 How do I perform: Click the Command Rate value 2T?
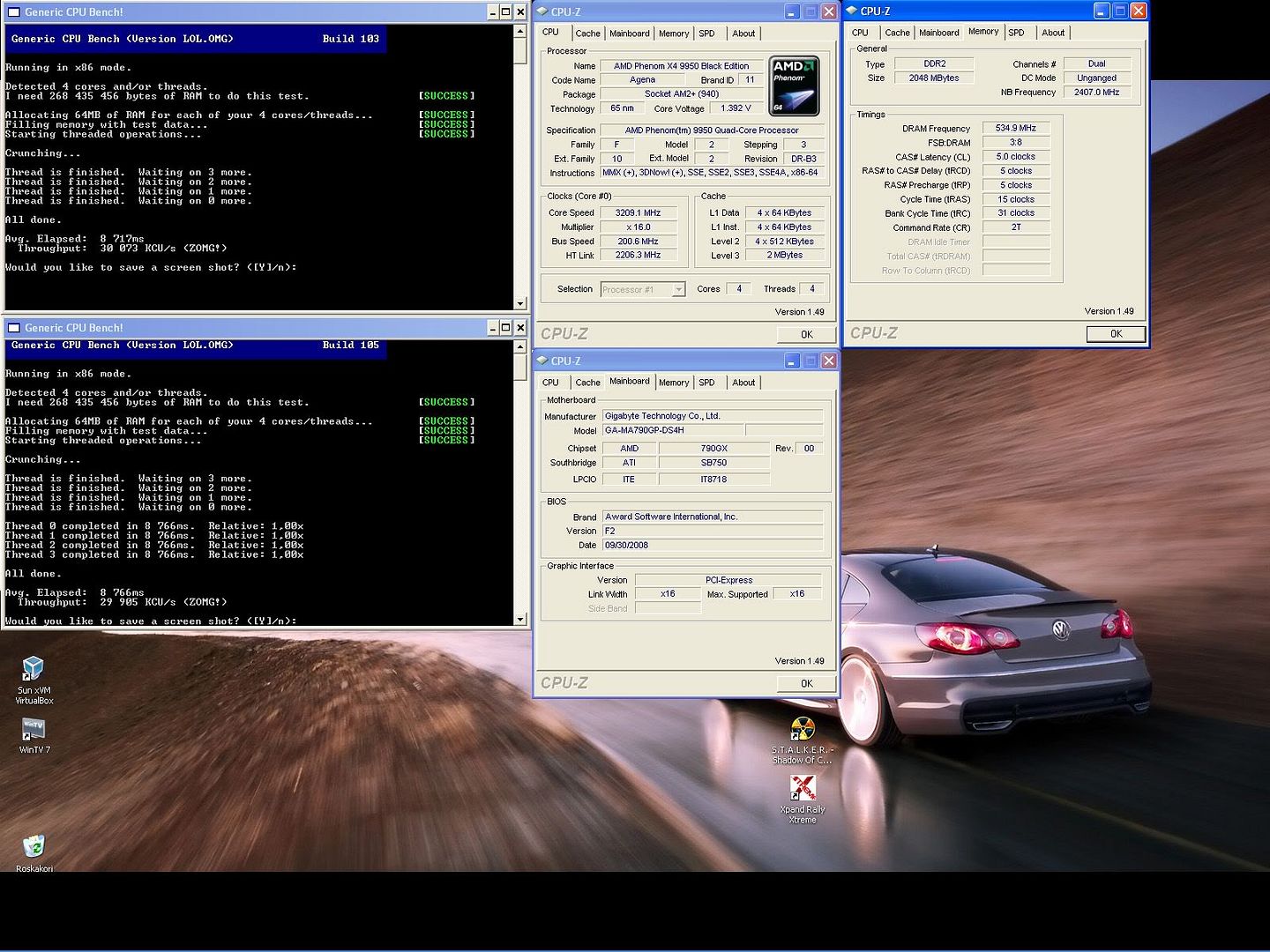tap(1016, 227)
